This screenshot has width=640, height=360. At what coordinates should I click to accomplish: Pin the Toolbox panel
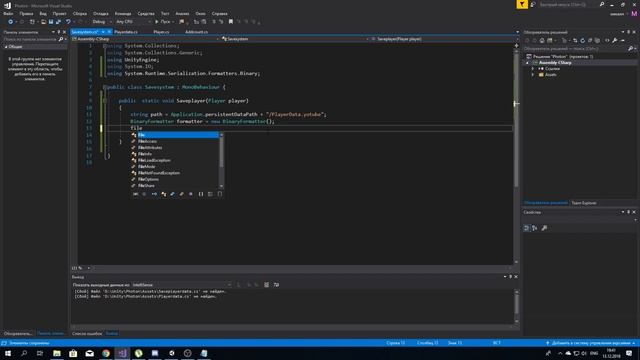(x=59, y=32)
